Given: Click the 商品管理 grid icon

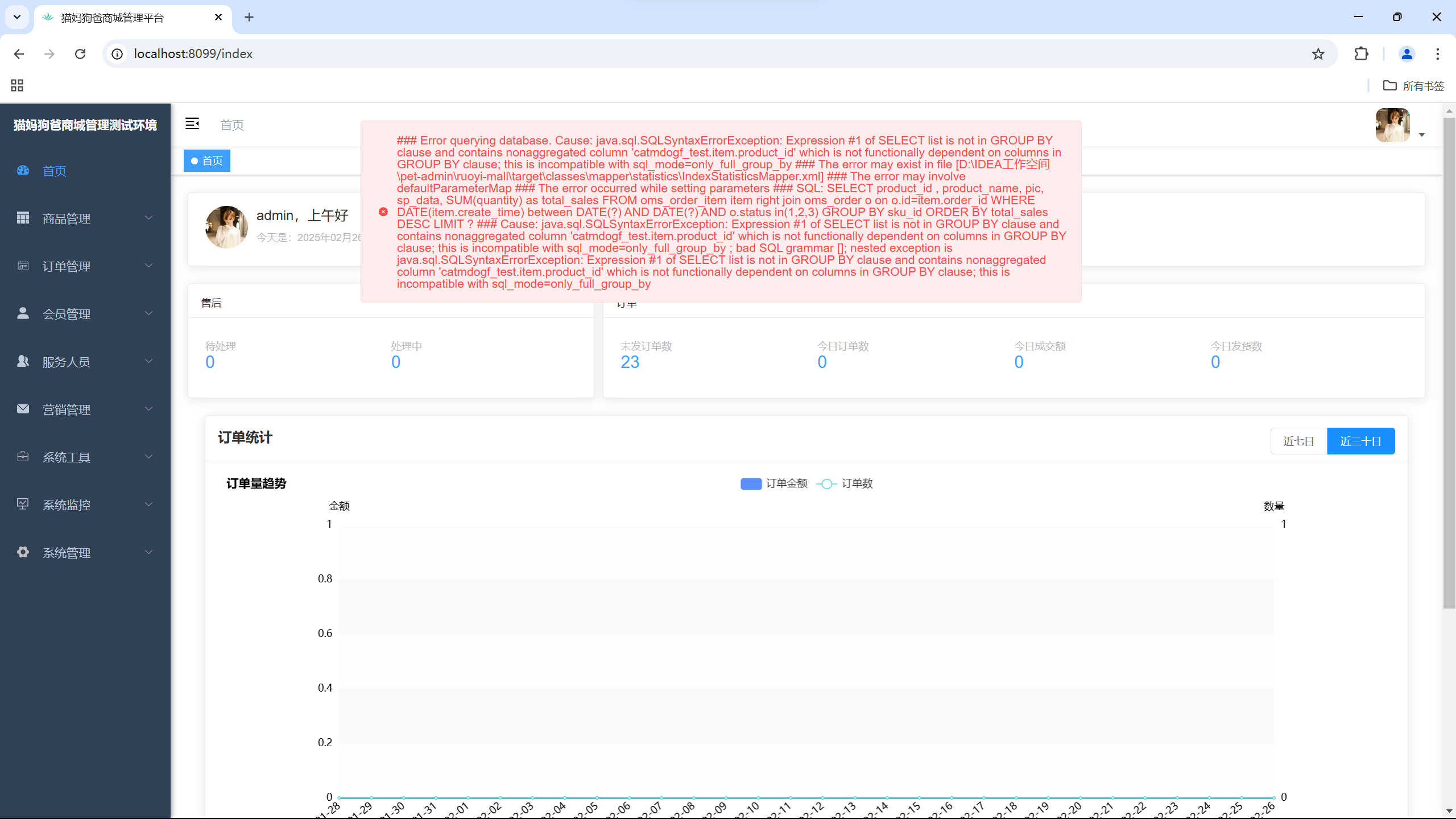Looking at the screenshot, I should [x=23, y=218].
